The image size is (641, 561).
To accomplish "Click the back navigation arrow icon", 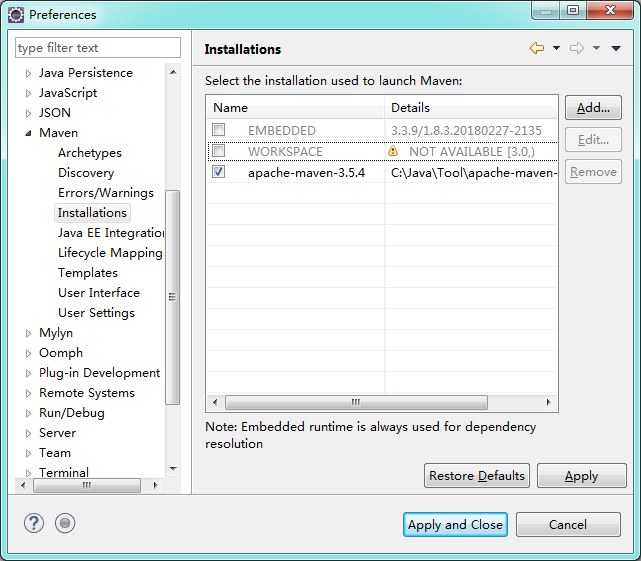I will tap(537, 48).
